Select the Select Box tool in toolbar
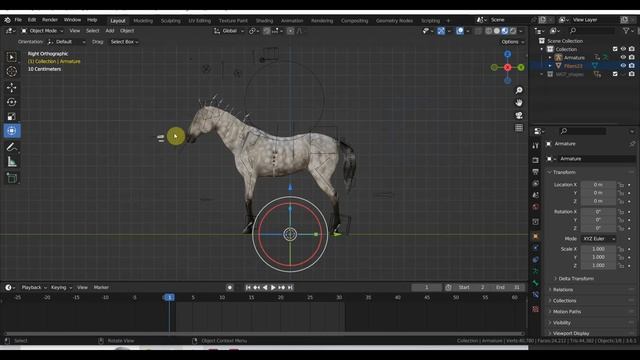This screenshot has width=640, height=360. tap(11, 57)
